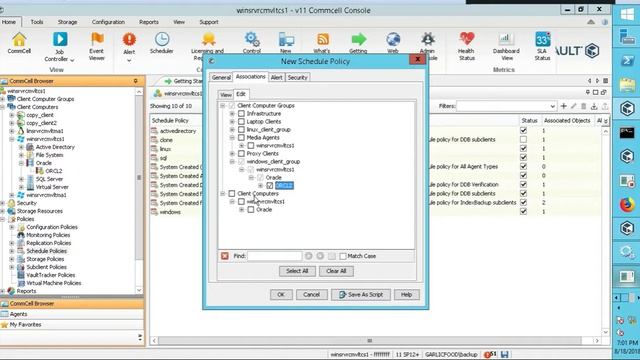Expand the copy_client node
This screenshot has height=360, width=640.
pos(12,115)
